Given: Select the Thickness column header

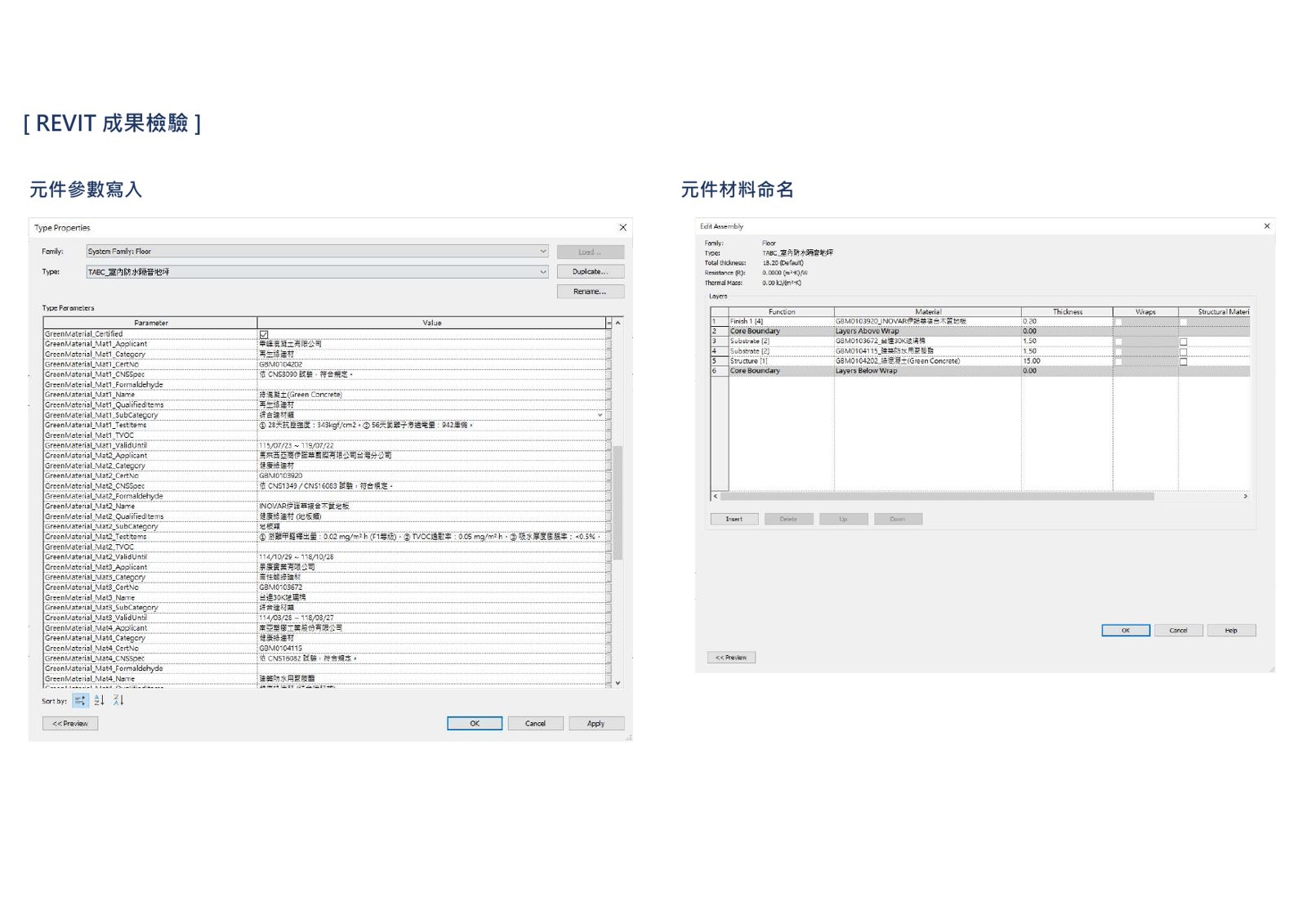Looking at the screenshot, I should coord(1067,311).
